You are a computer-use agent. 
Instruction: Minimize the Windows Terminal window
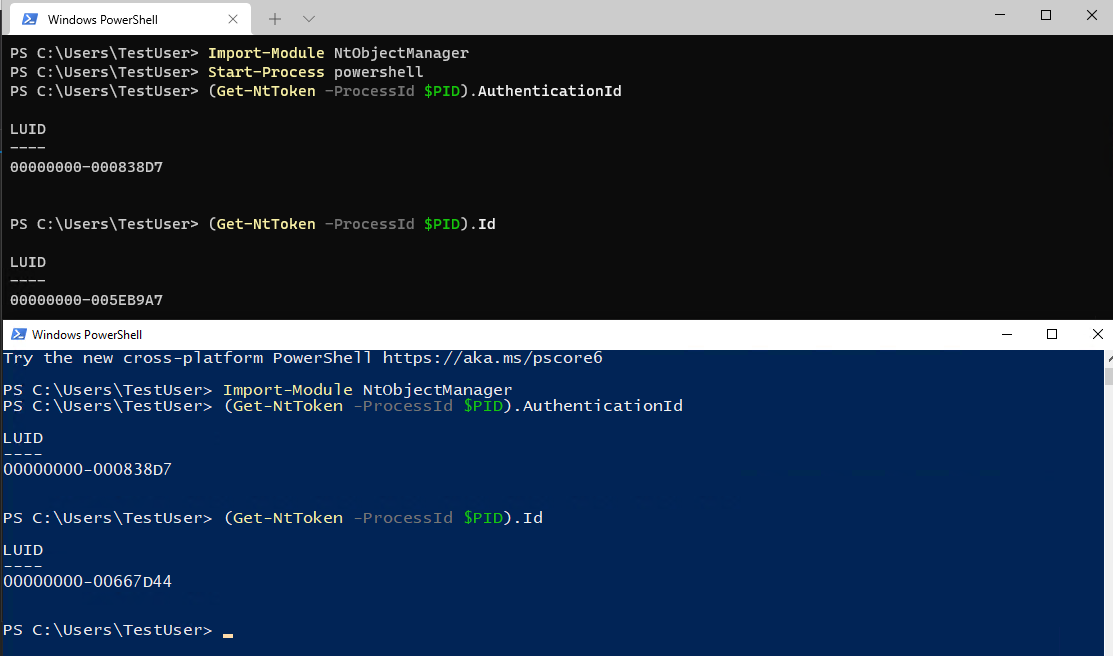[1000, 15]
